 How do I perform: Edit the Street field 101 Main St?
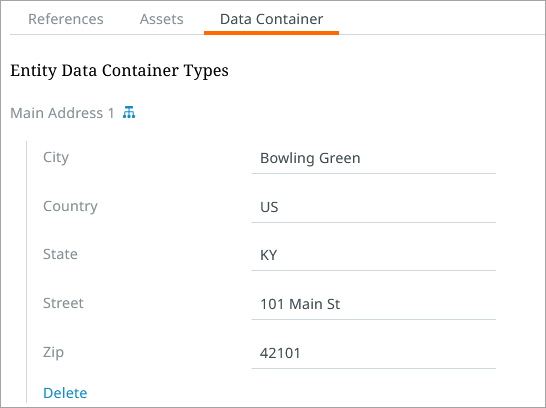374,305
